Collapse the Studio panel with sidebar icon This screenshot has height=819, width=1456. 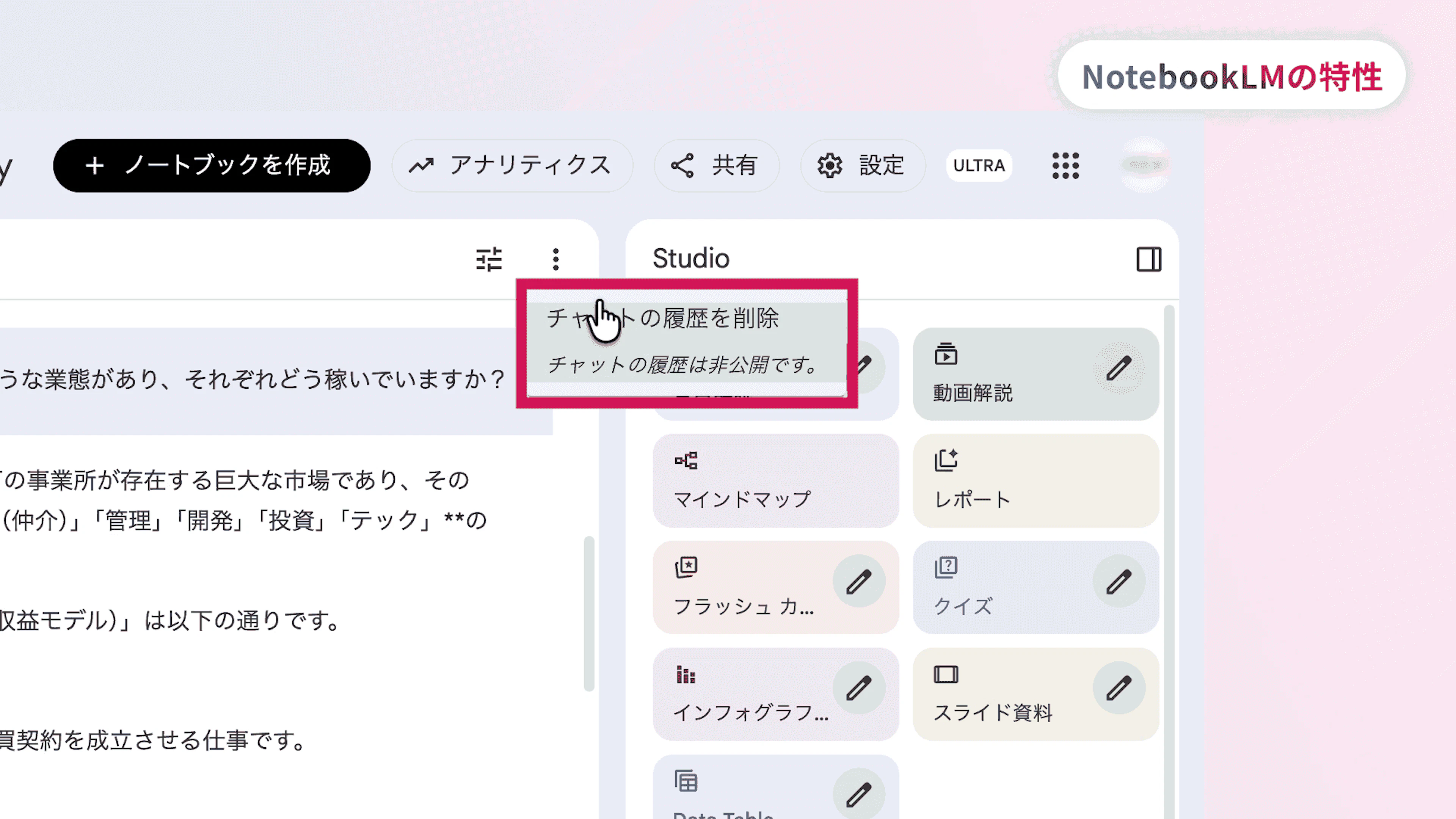1148,259
